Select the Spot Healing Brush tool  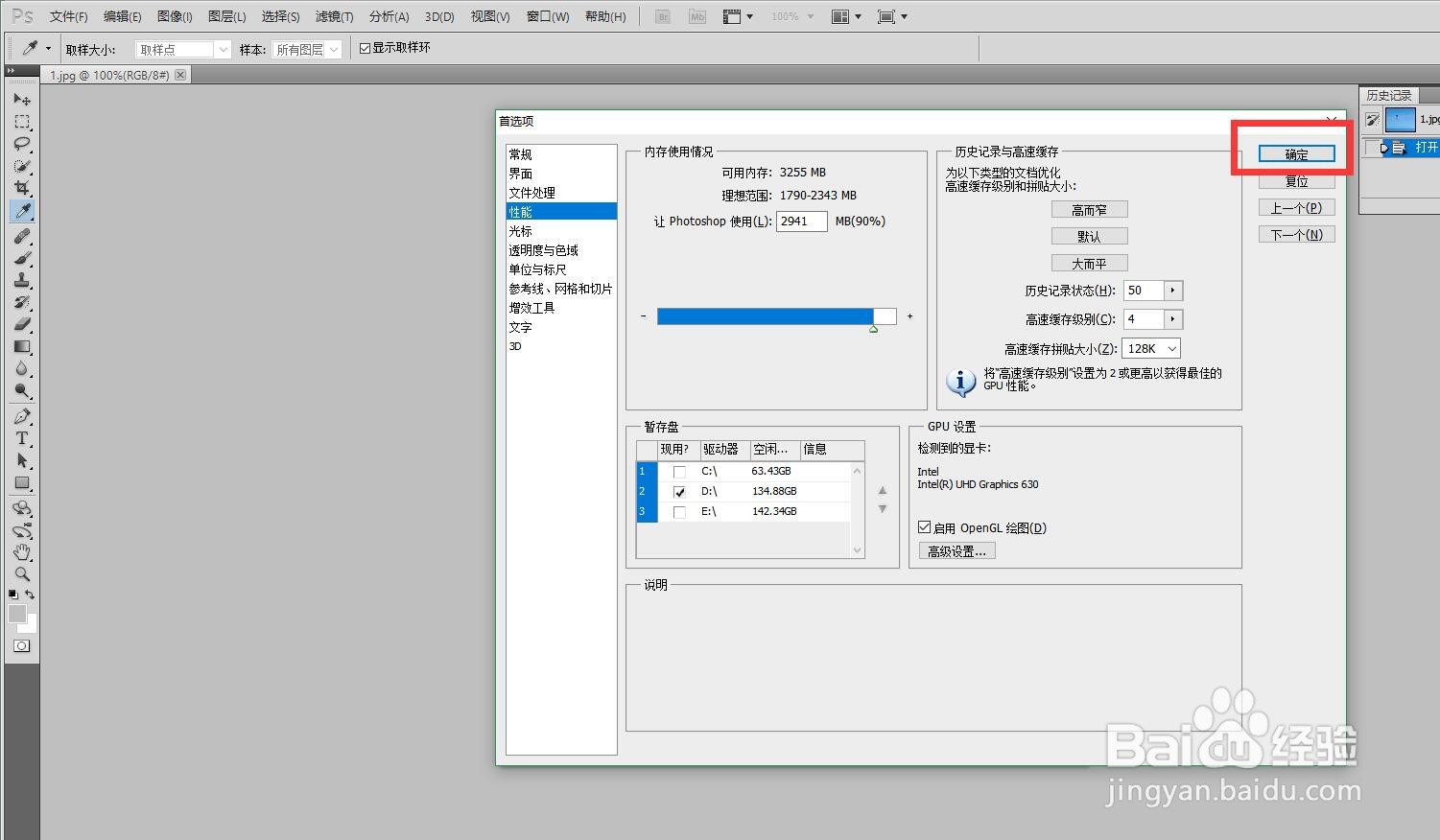click(22, 236)
